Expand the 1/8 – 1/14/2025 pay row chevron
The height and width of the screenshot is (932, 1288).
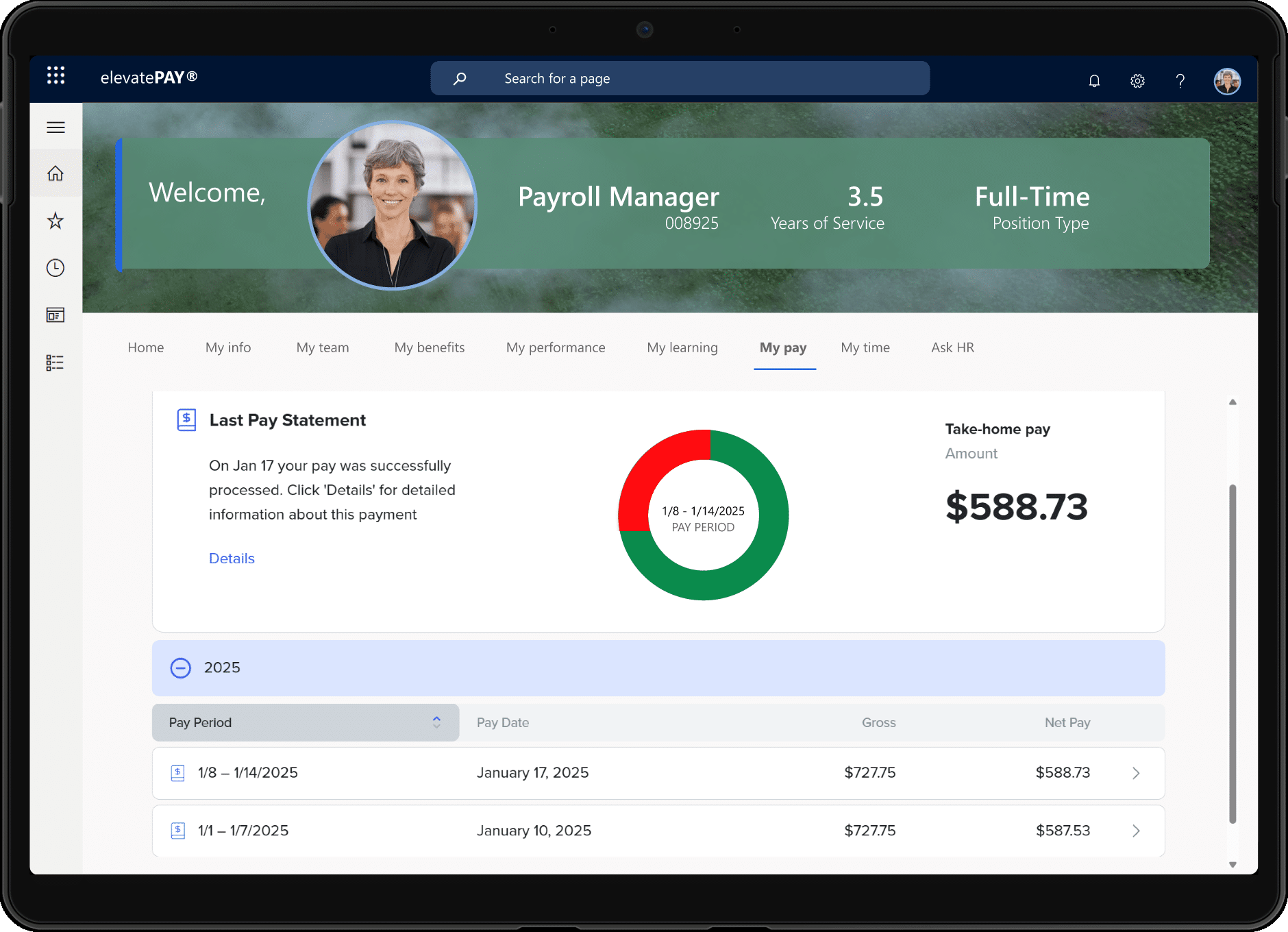(x=1136, y=773)
